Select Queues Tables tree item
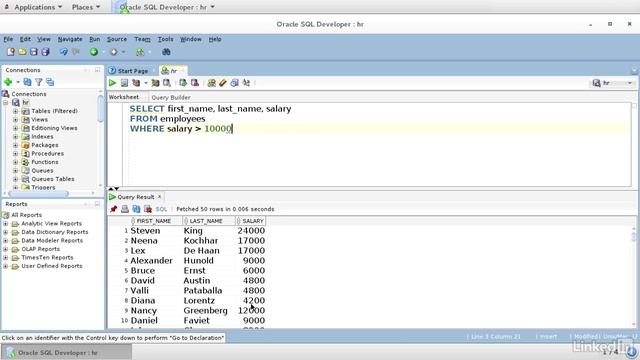The height and width of the screenshot is (360, 640). click(53, 179)
